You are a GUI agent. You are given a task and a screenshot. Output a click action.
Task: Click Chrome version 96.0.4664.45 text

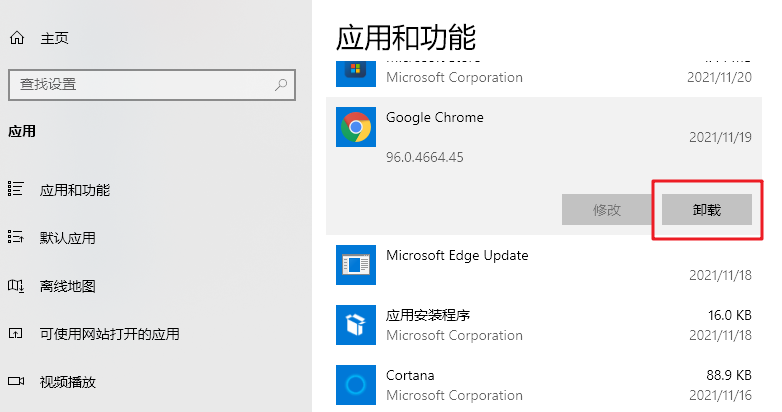(x=425, y=157)
